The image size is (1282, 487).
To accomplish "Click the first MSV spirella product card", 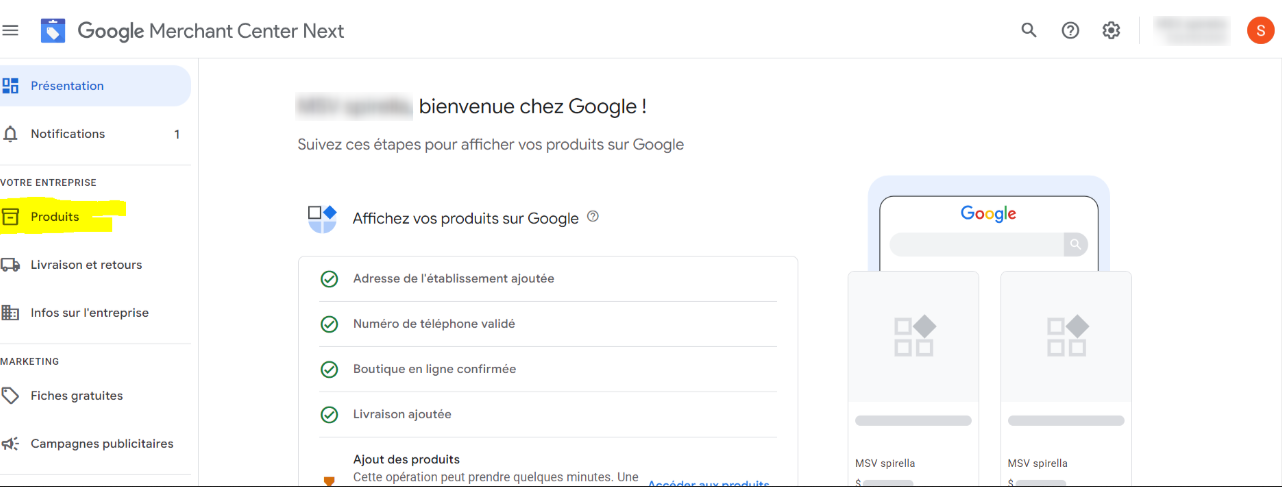I will tap(913, 379).
